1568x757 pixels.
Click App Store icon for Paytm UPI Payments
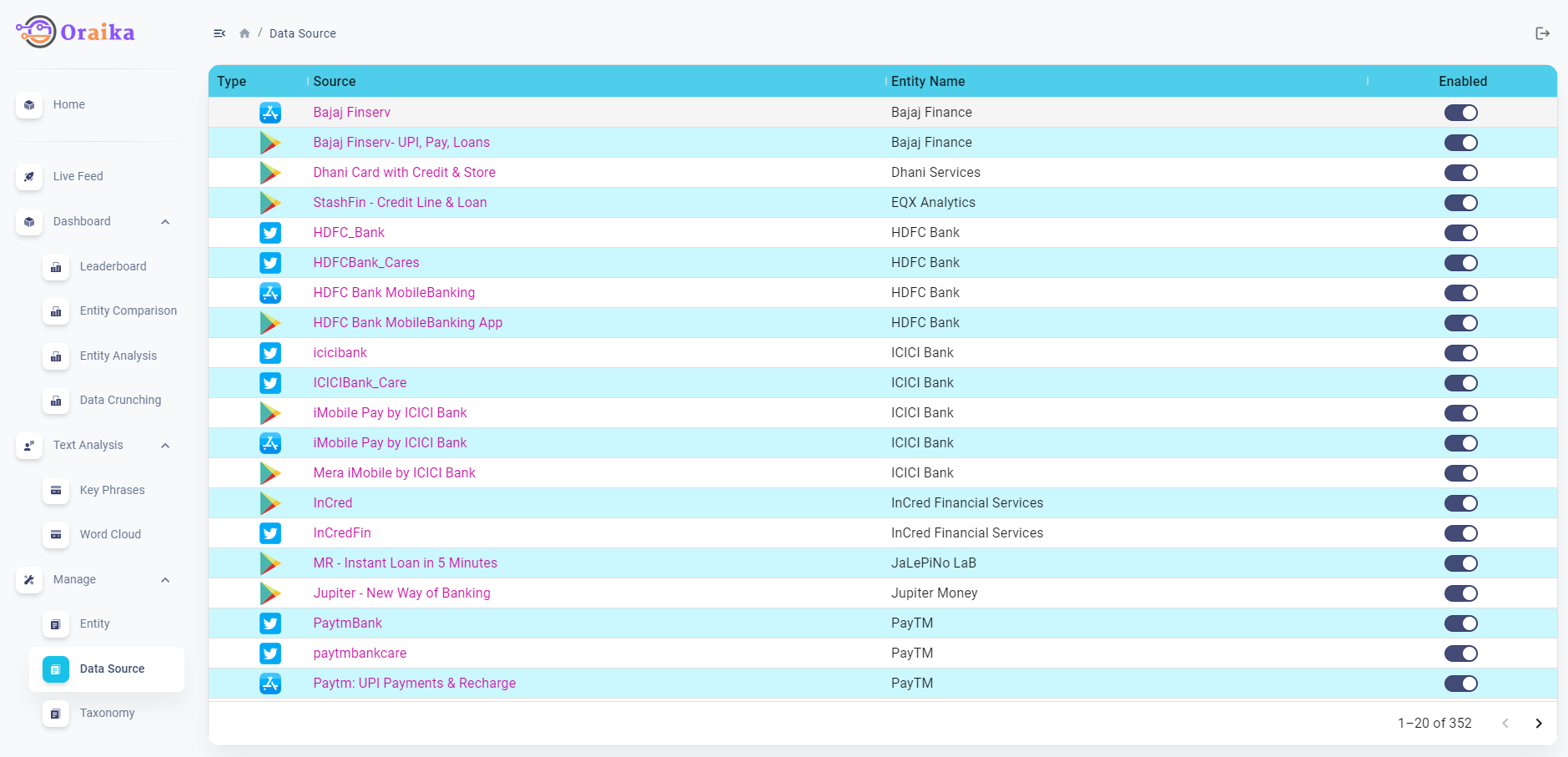tap(270, 684)
